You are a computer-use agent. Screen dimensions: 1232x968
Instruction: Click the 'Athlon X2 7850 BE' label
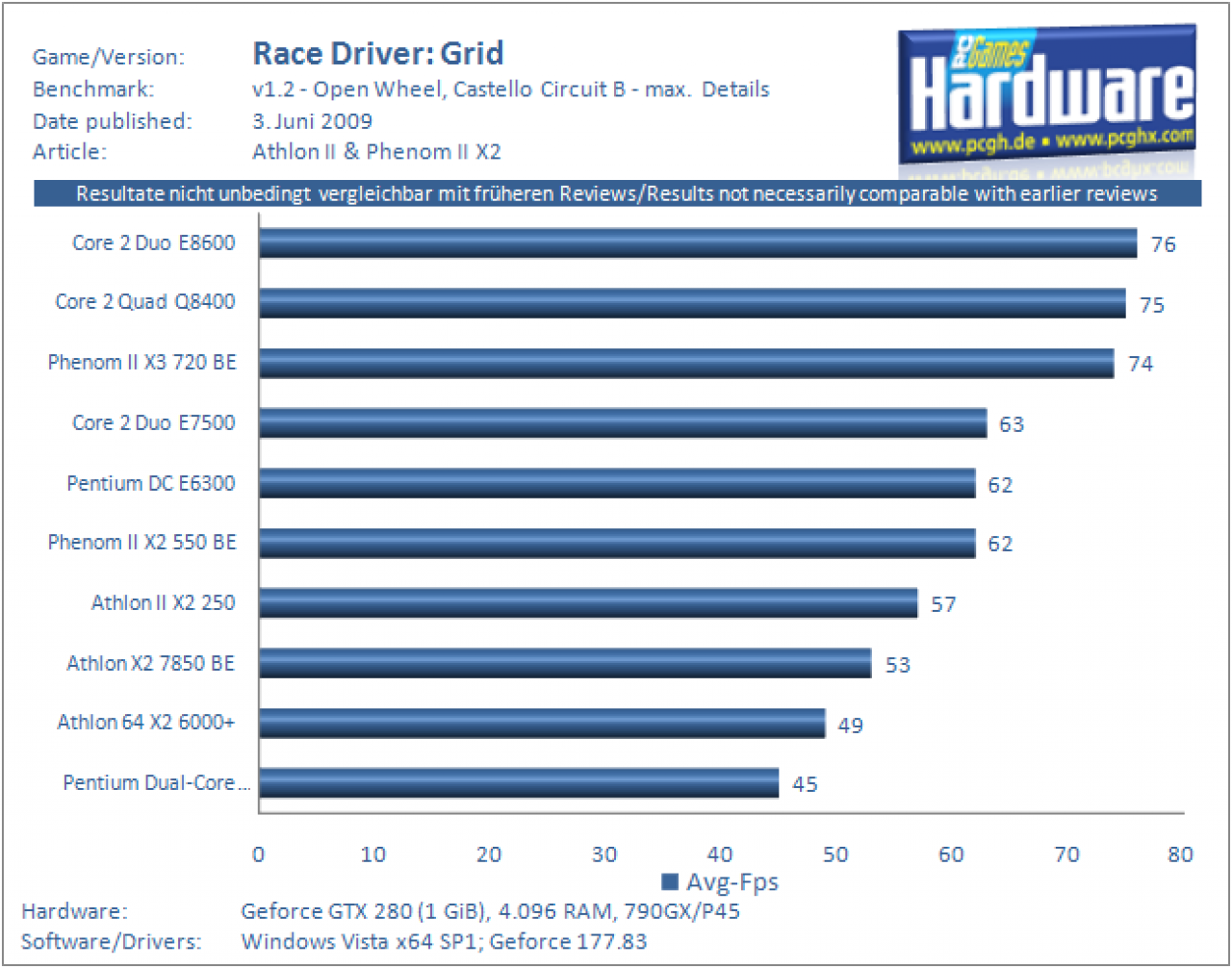tap(151, 663)
